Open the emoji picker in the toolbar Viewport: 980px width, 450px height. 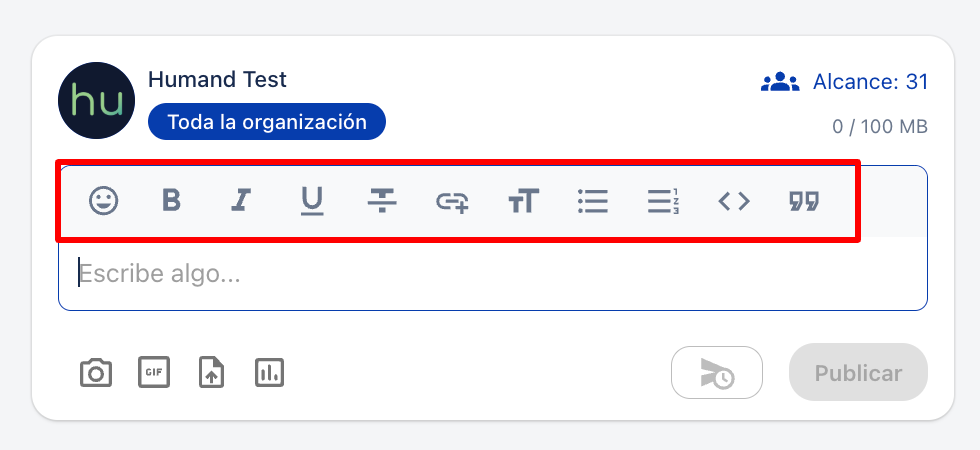pos(104,201)
